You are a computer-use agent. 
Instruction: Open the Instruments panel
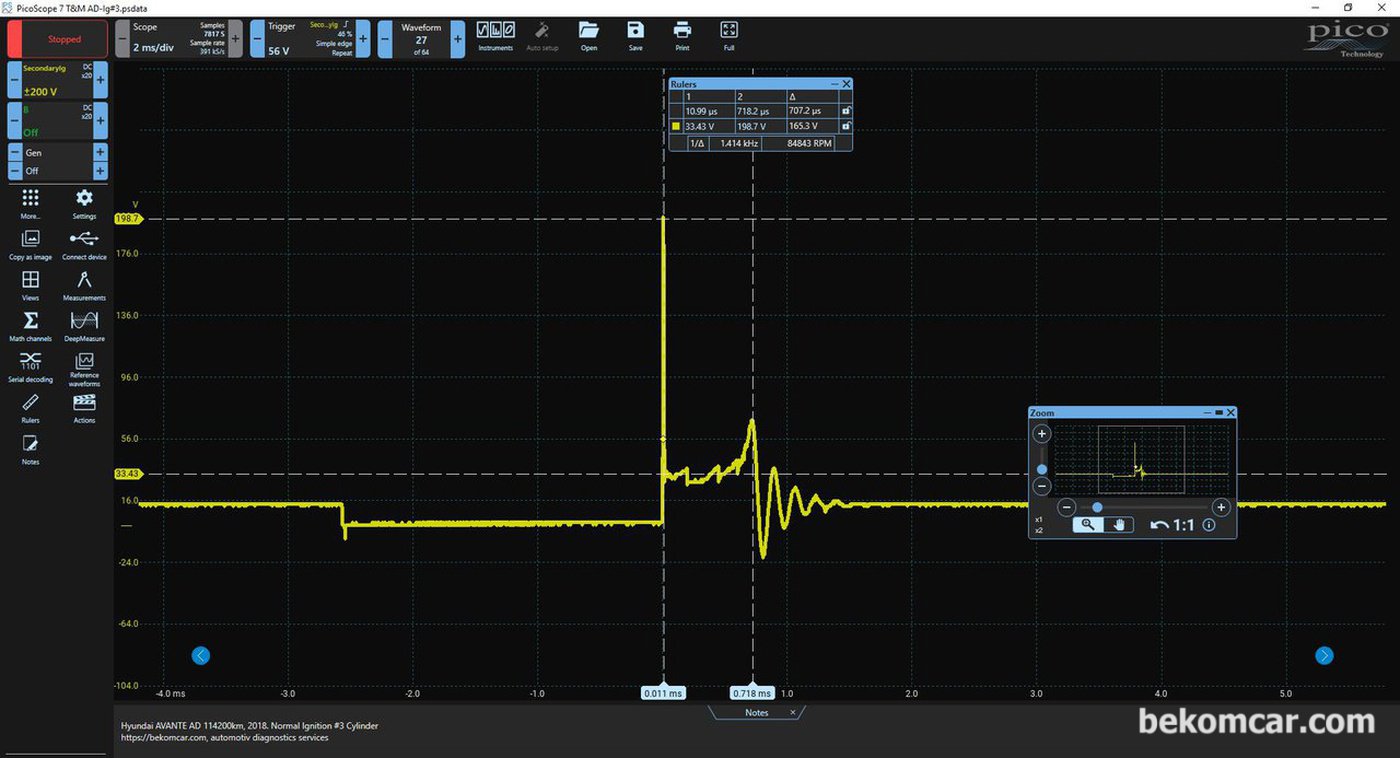[495, 36]
